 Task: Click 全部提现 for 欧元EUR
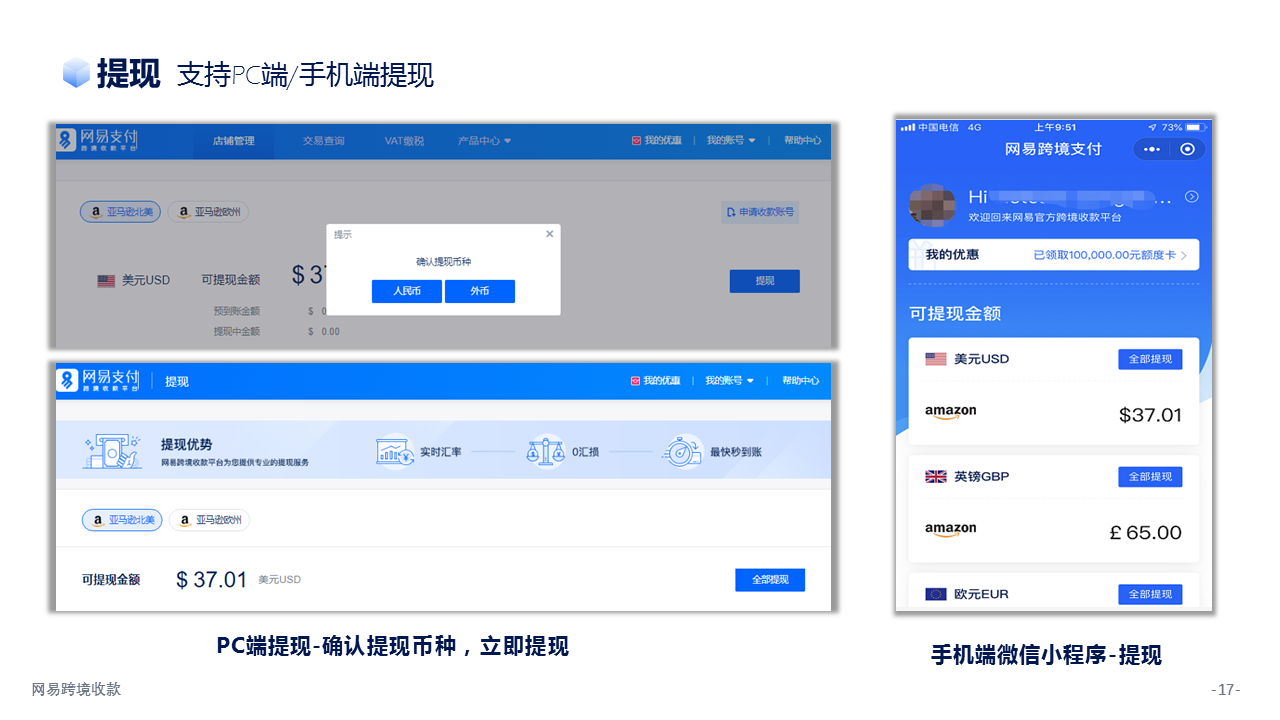click(x=1150, y=594)
